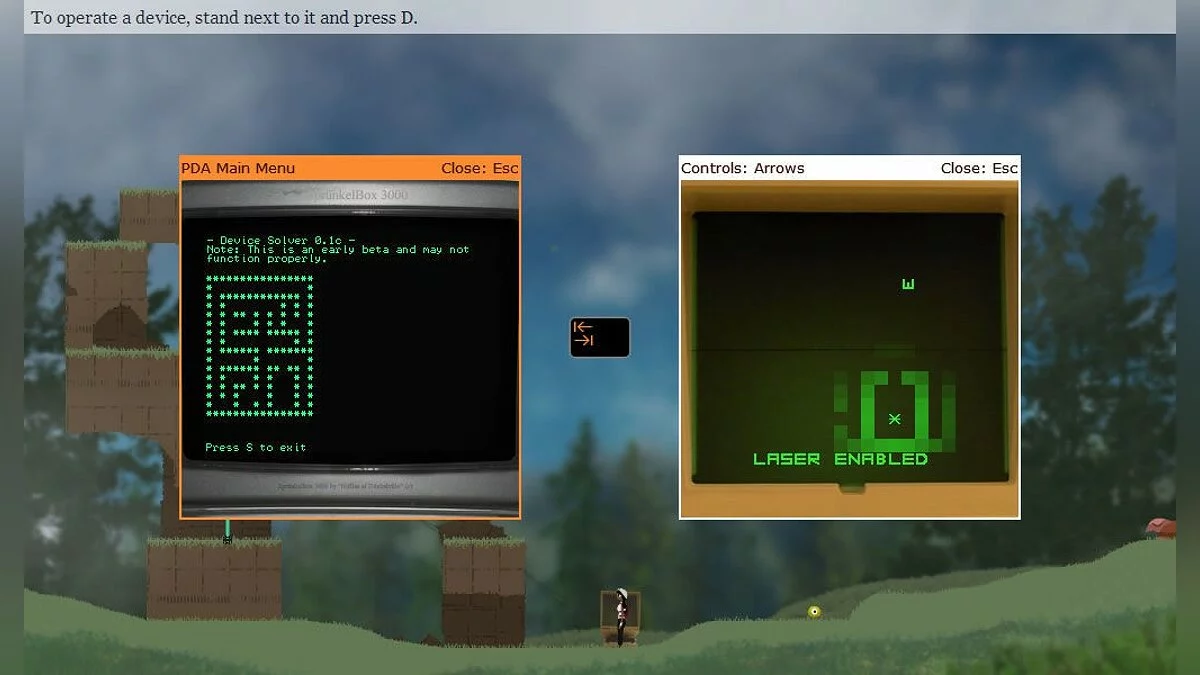Click the 'Press S to exit' text
This screenshot has width=1200, height=675.
(256, 447)
